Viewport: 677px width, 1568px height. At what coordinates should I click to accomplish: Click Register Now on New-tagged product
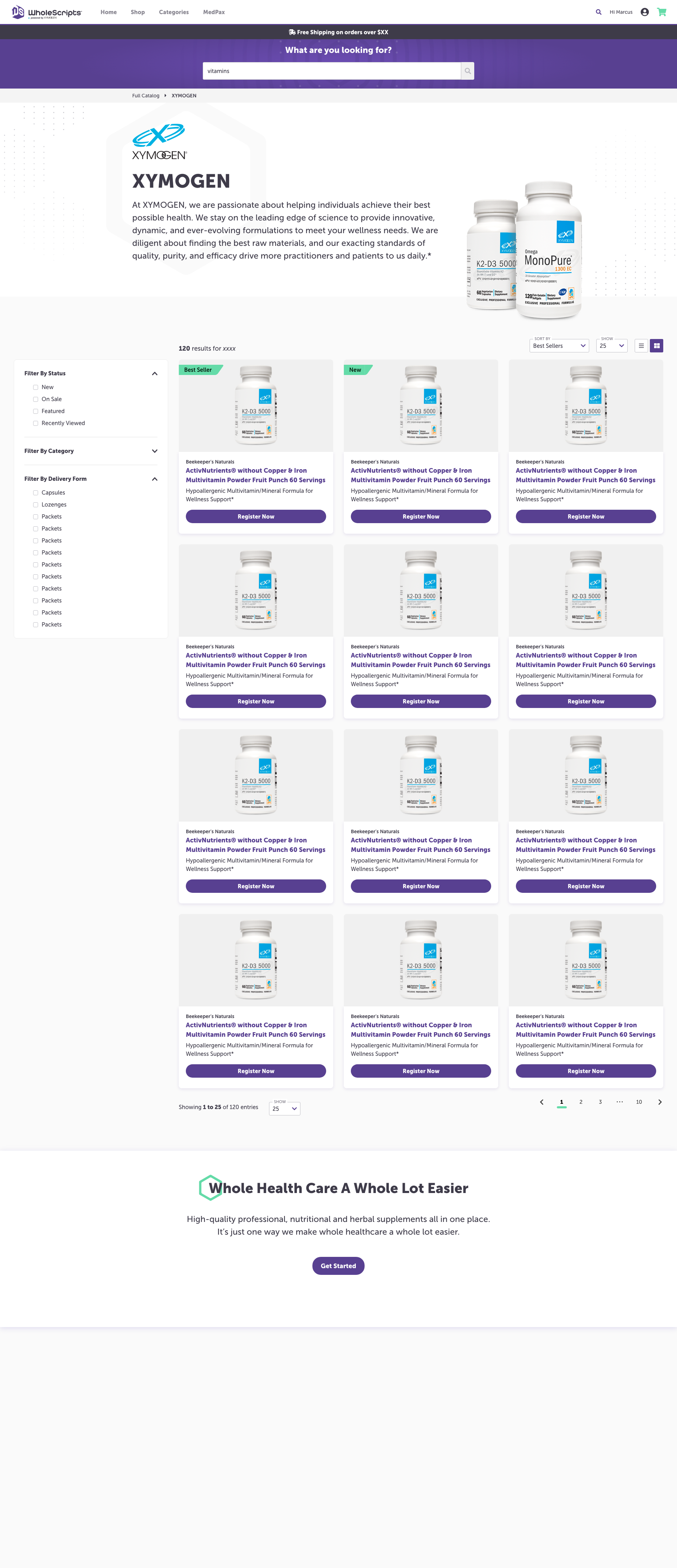[421, 516]
